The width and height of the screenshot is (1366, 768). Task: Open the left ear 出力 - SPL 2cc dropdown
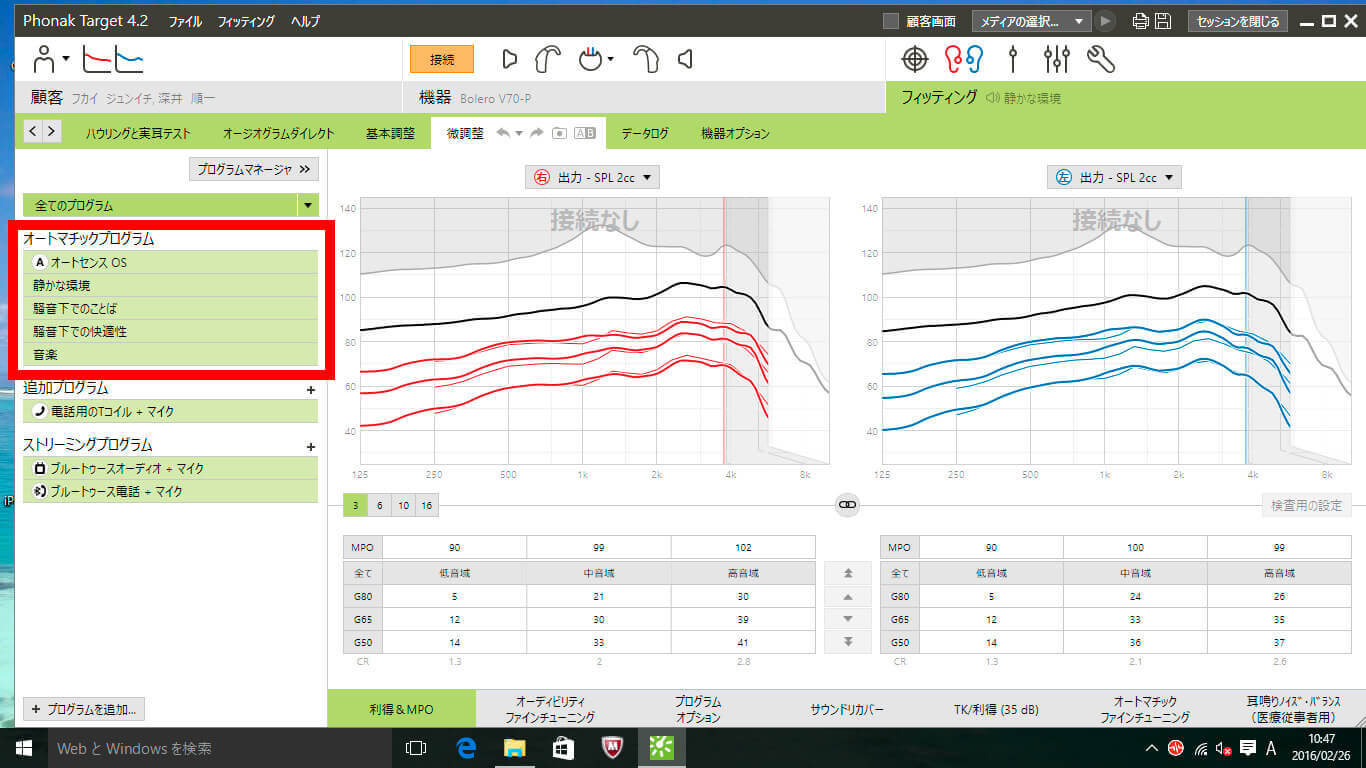tap(1114, 177)
